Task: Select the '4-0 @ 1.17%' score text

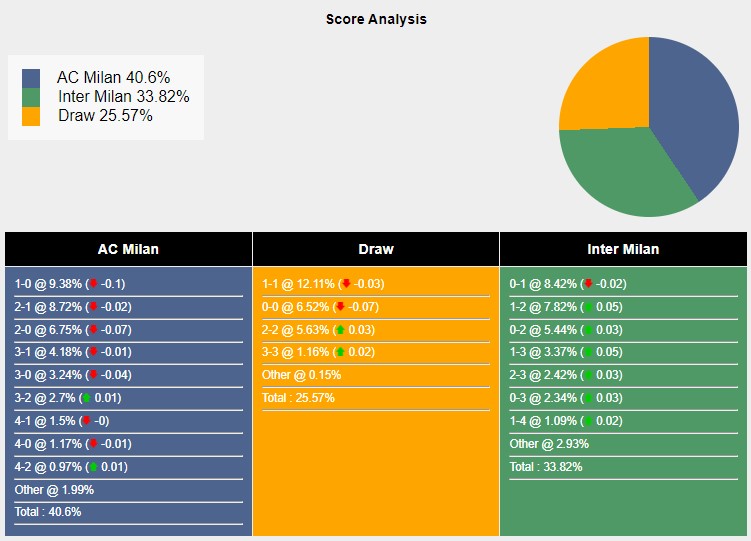Action: (48, 444)
